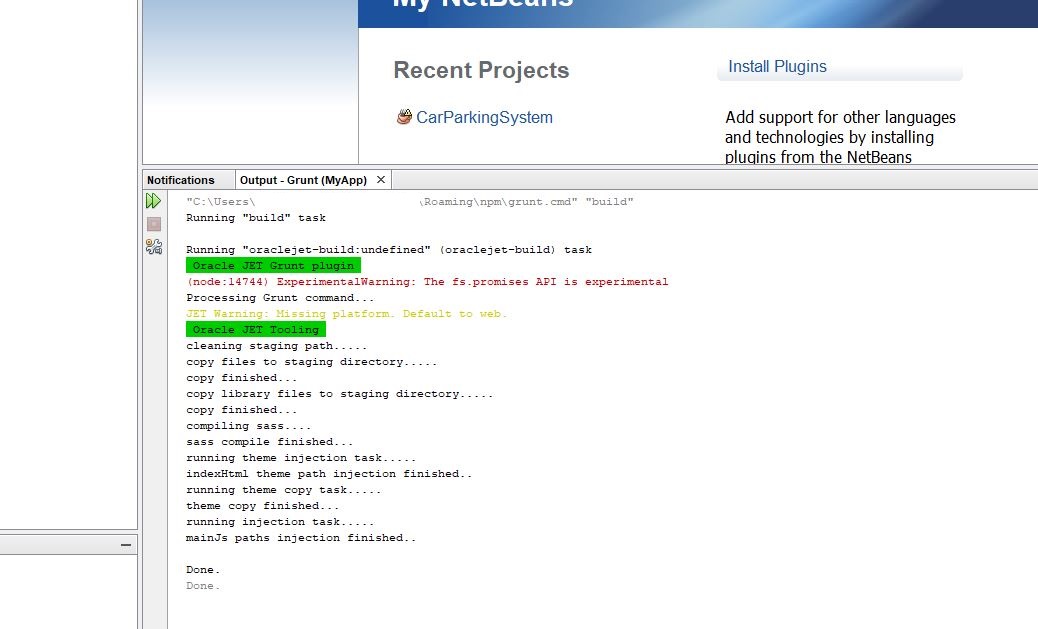Close the Output - Grunt (MyApp) tab
Image resolution: width=1038 pixels, height=629 pixels.
[x=381, y=179]
